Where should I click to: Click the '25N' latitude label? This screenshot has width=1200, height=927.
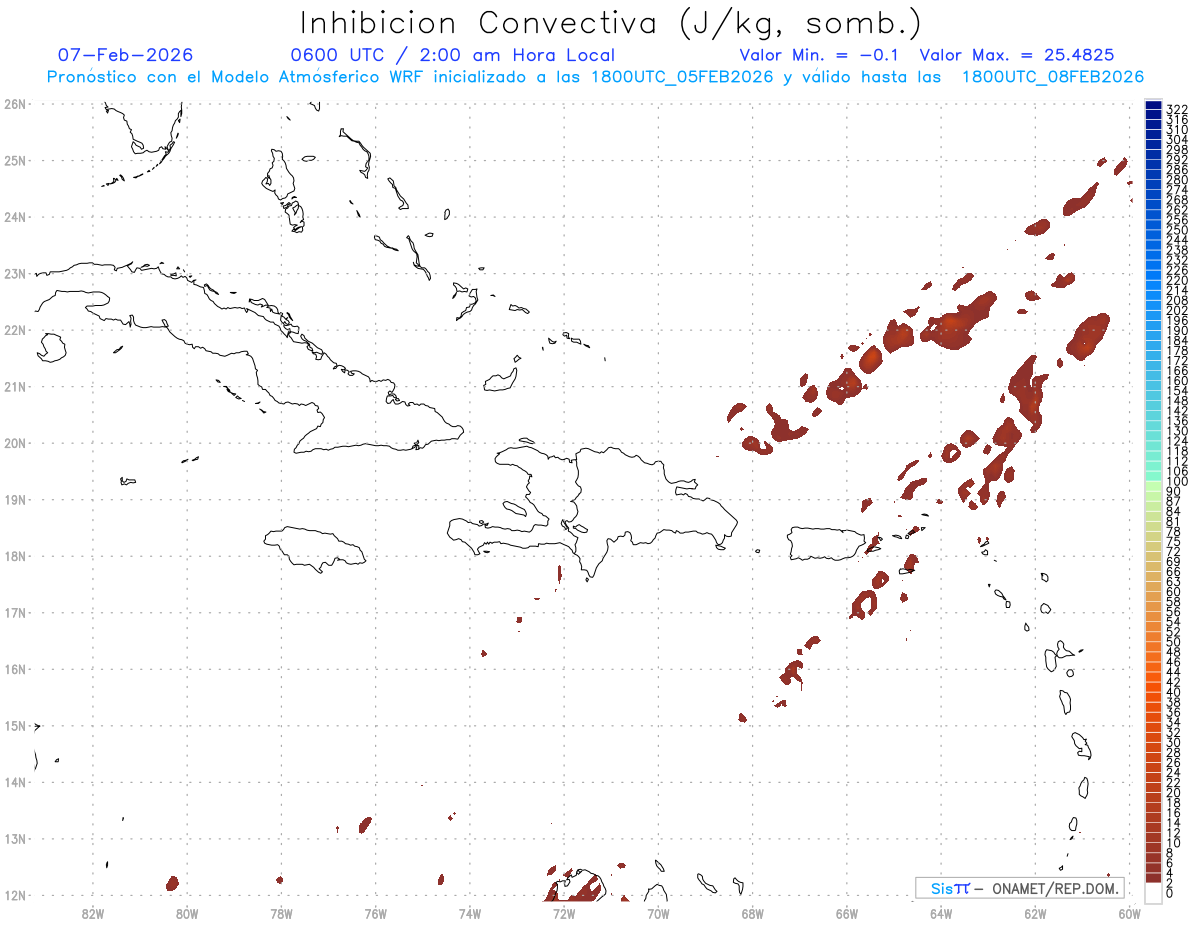point(15,160)
